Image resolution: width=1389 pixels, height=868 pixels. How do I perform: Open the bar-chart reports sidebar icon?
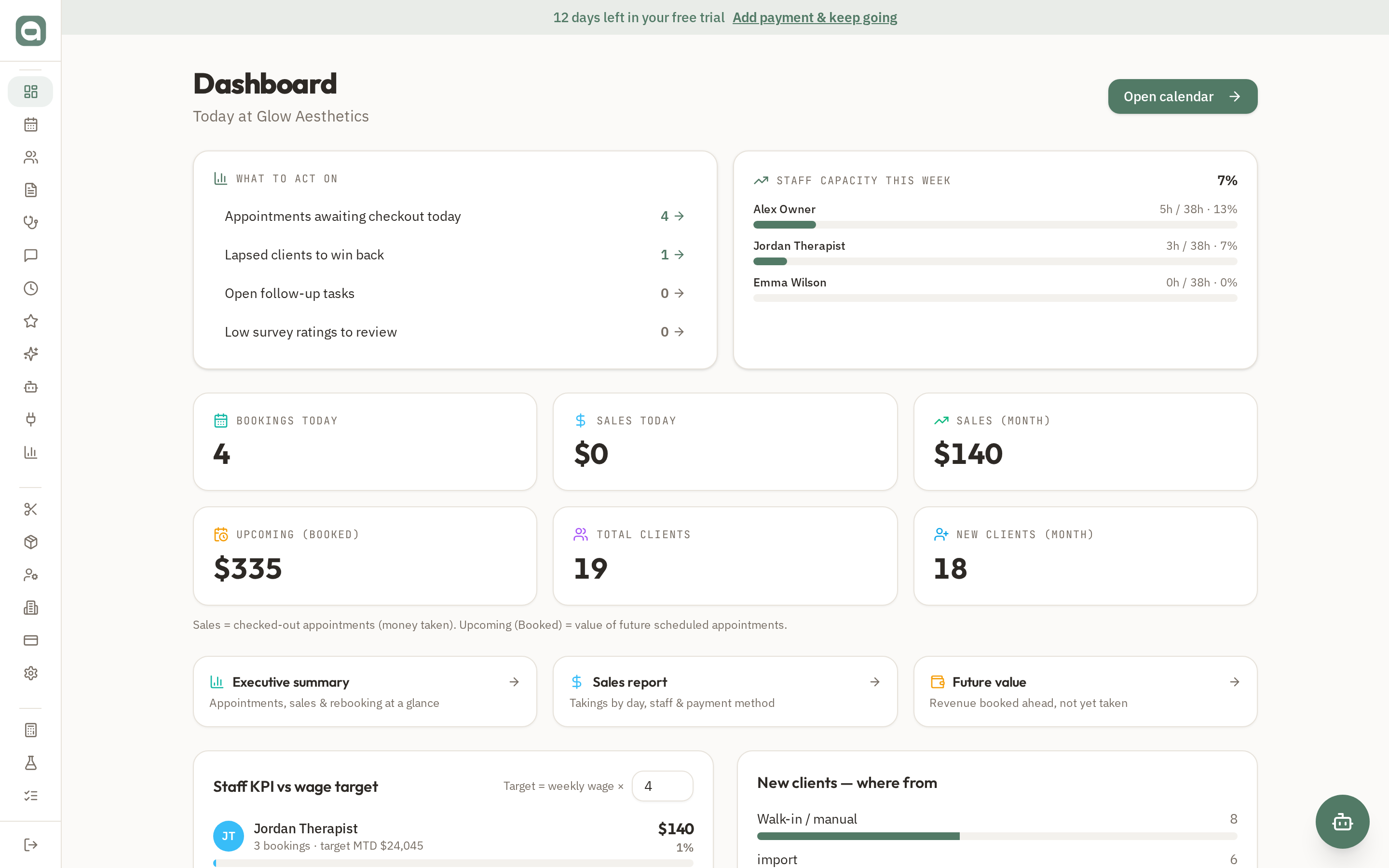(x=30, y=452)
